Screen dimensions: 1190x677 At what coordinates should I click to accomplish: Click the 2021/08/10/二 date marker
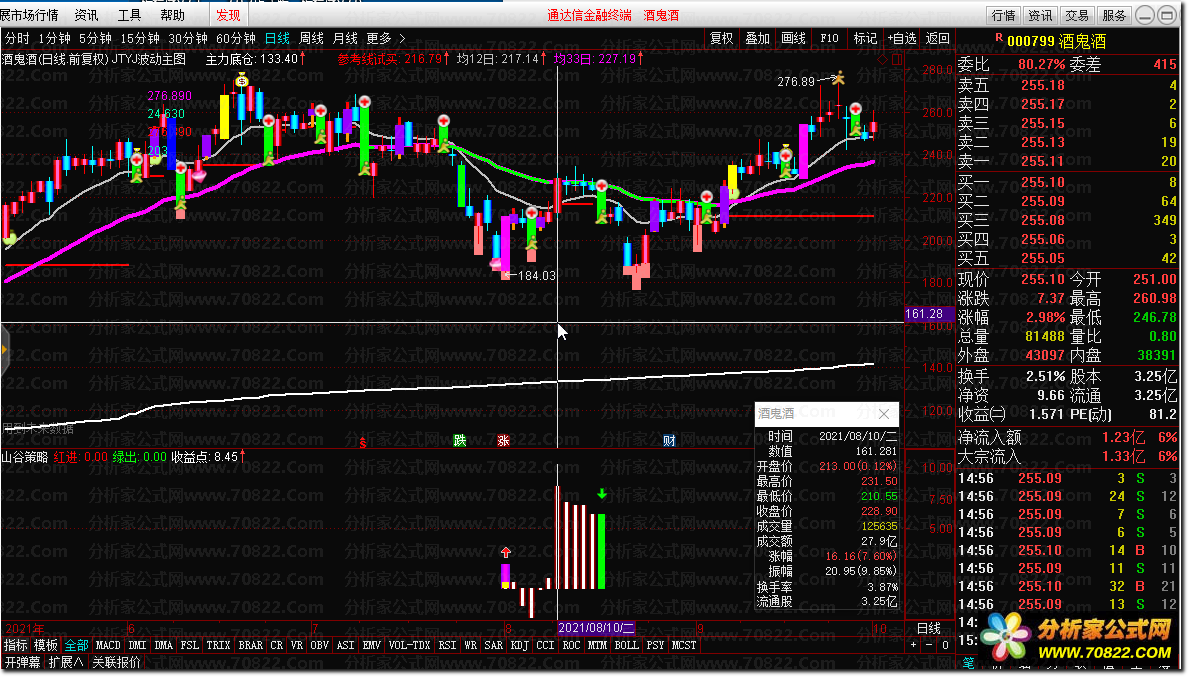click(x=596, y=628)
